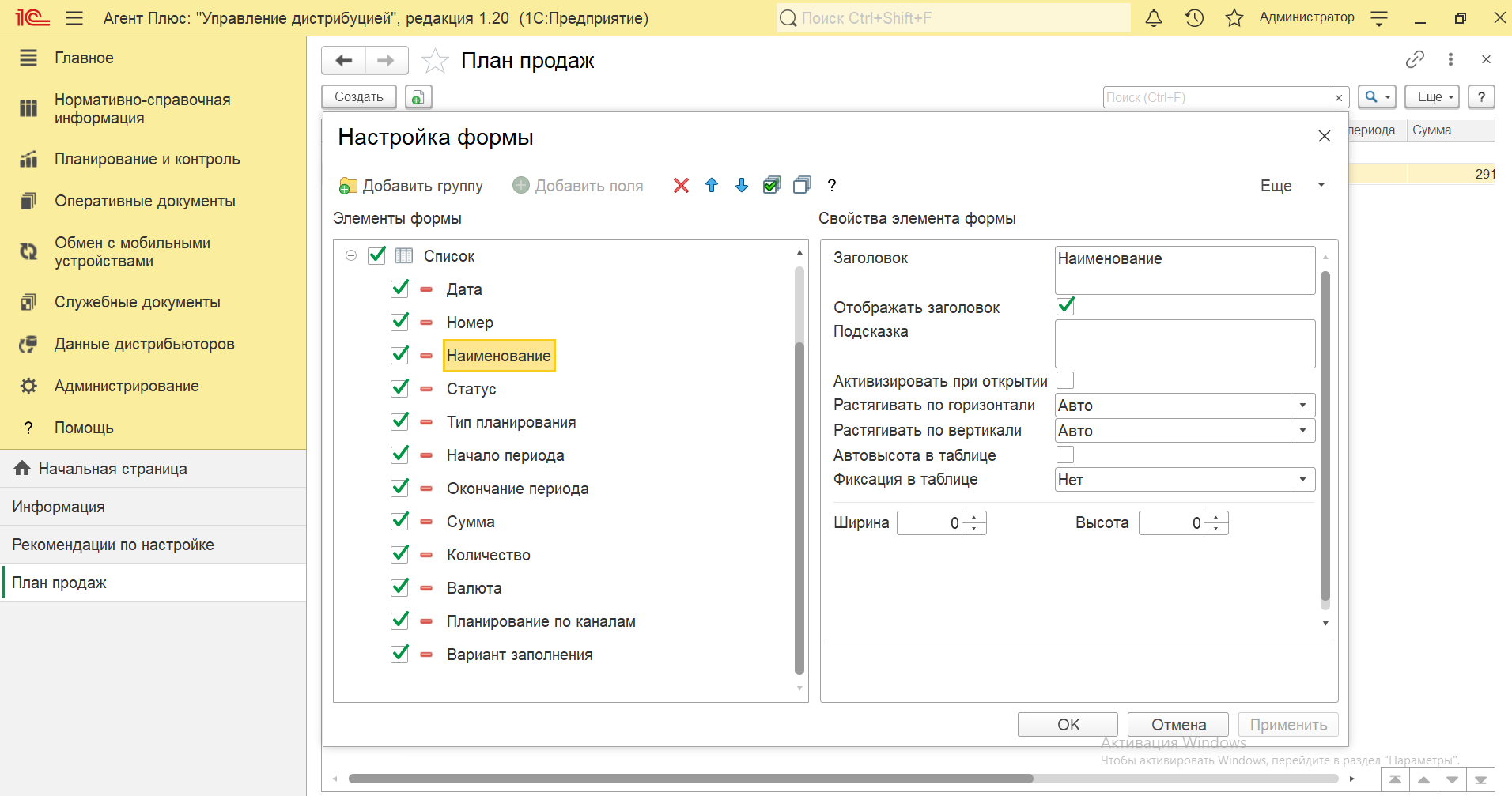Image resolution: width=1512 pixels, height=796 pixels.
Task: Move element up with blue arrow
Action: [x=712, y=186]
